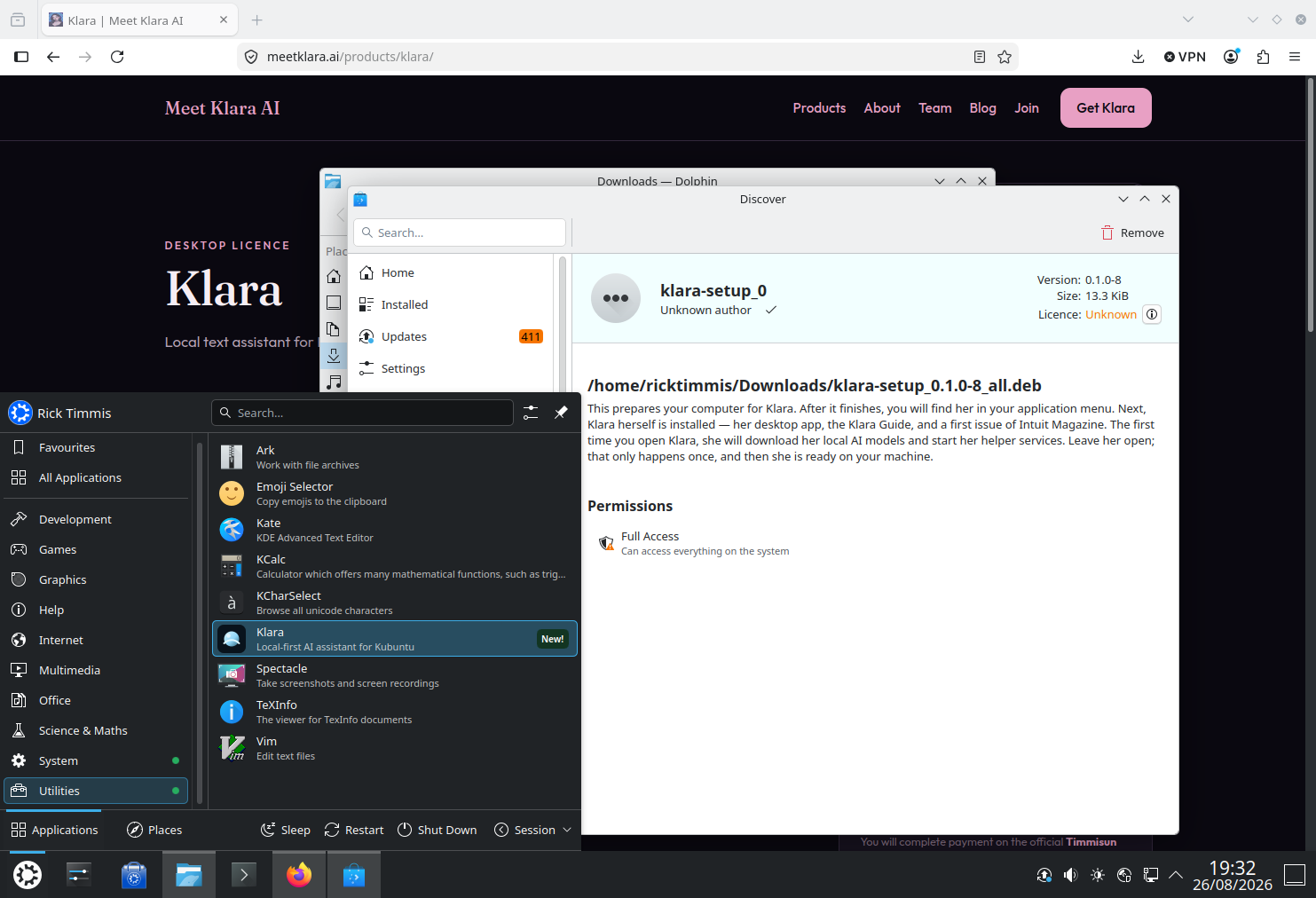Open KCalc calculator
Viewport: 1316px width, 898px height.
pyautogui.click(x=395, y=566)
